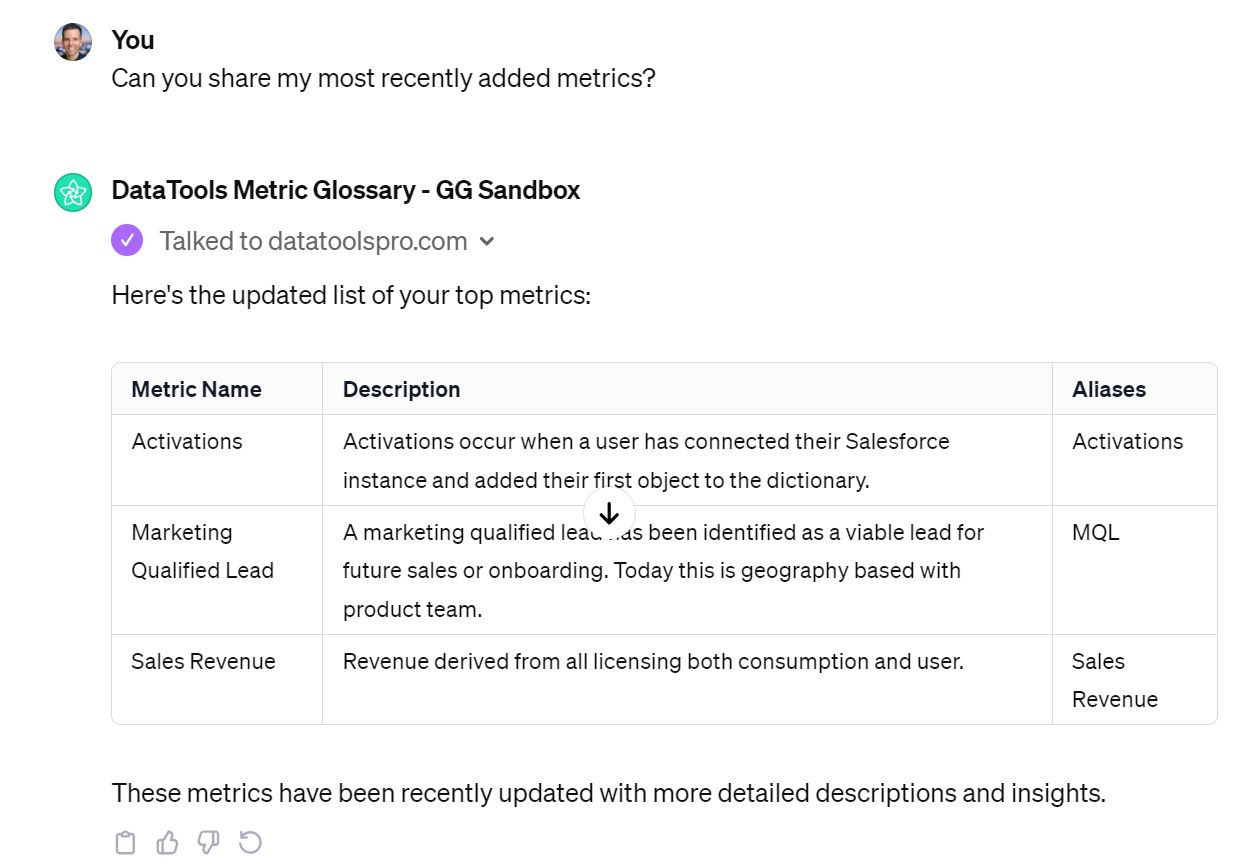Click the user profile photo avatar

pyautogui.click(x=73, y=42)
